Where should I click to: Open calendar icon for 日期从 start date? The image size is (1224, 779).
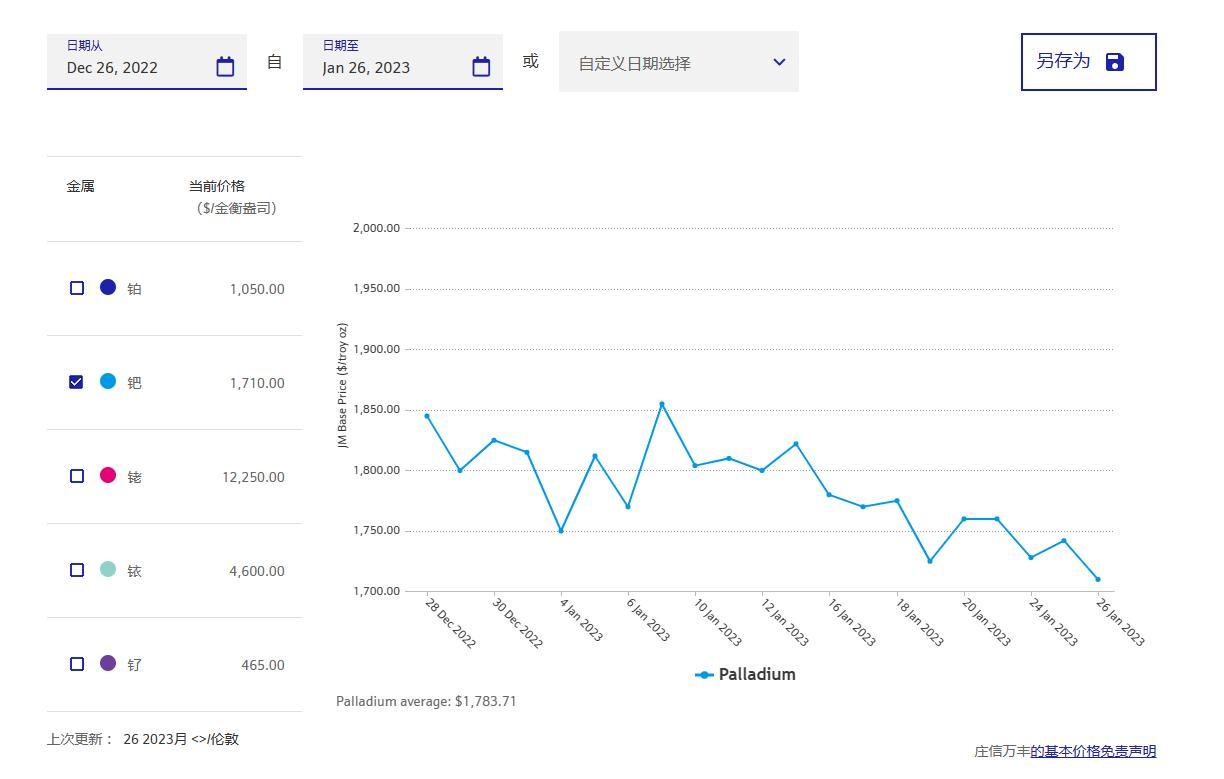coord(225,67)
